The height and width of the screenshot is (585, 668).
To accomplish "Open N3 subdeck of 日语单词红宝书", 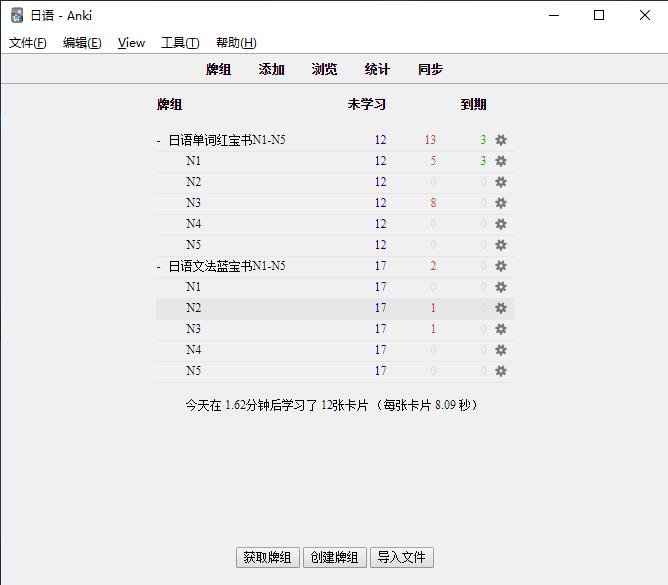I will [x=193, y=203].
